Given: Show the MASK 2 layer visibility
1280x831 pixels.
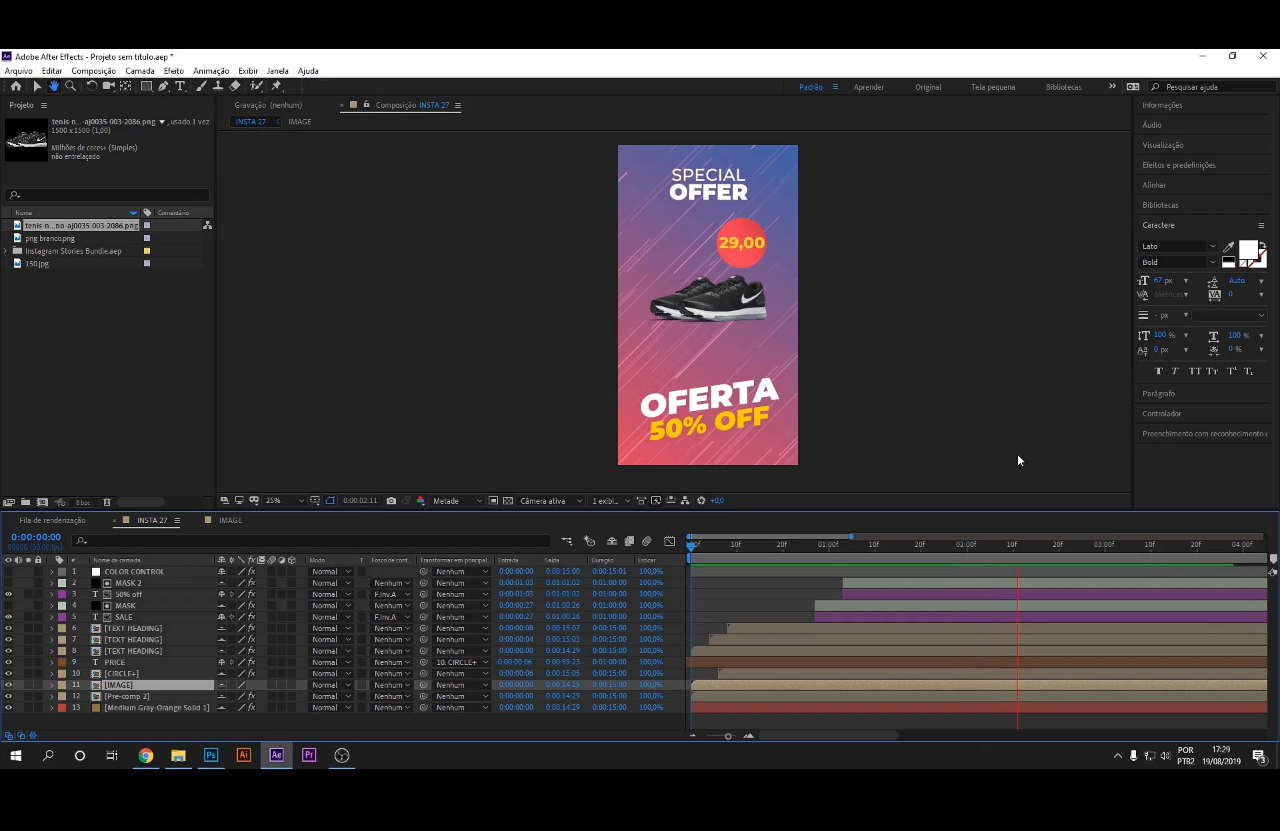Looking at the screenshot, I should click(8, 583).
